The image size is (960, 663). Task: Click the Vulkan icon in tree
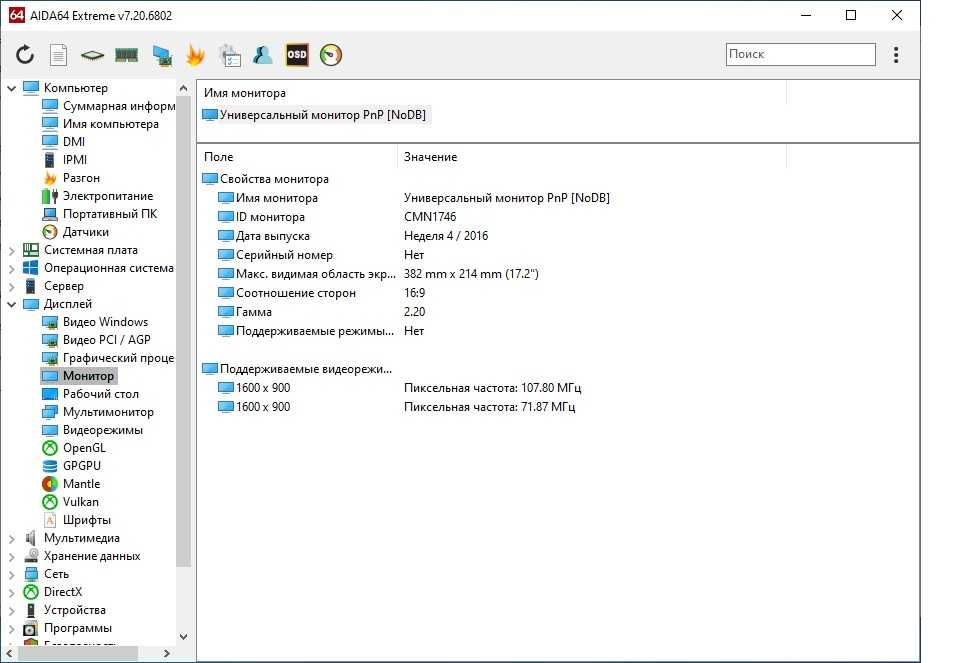point(50,502)
